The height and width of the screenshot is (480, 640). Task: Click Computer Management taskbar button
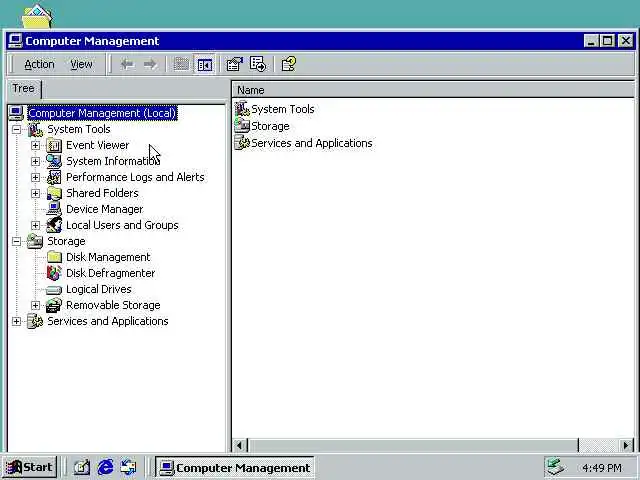(x=235, y=467)
